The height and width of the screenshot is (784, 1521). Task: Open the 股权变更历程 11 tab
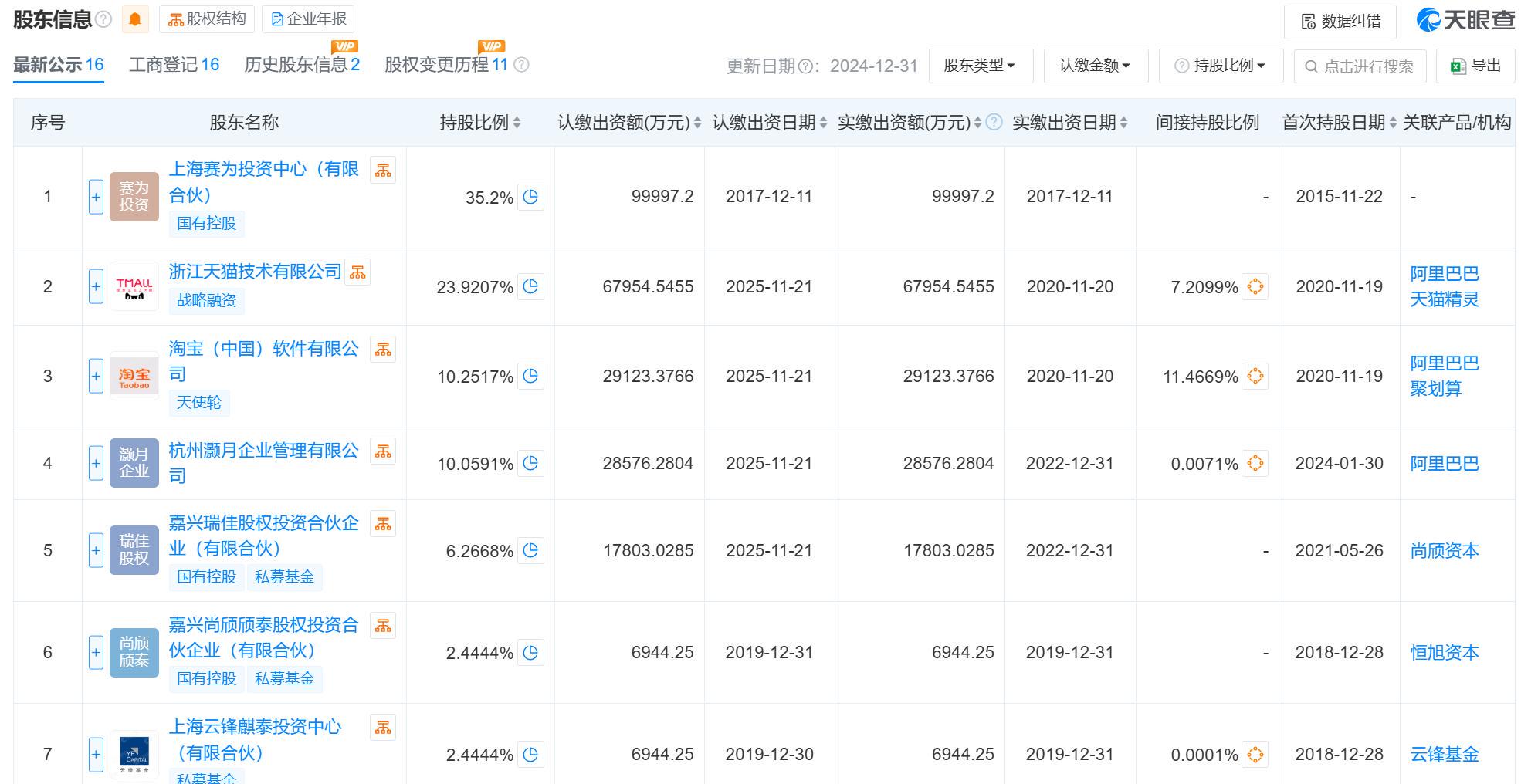click(446, 65)
